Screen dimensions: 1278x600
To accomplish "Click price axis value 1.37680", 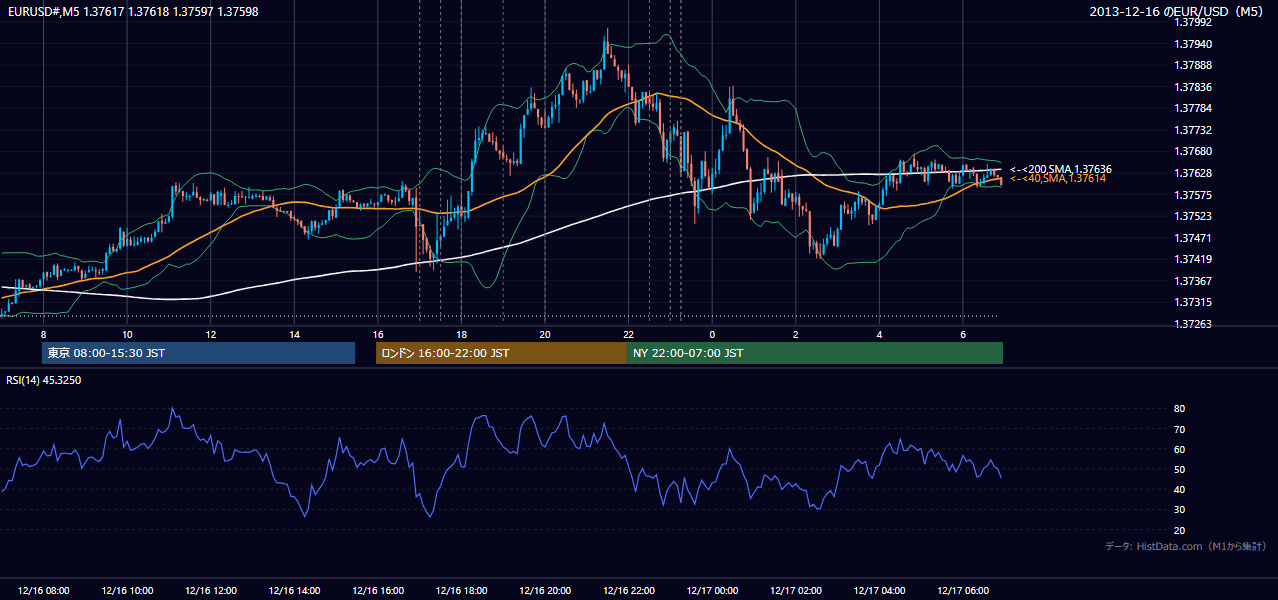I will (1194, 151).
